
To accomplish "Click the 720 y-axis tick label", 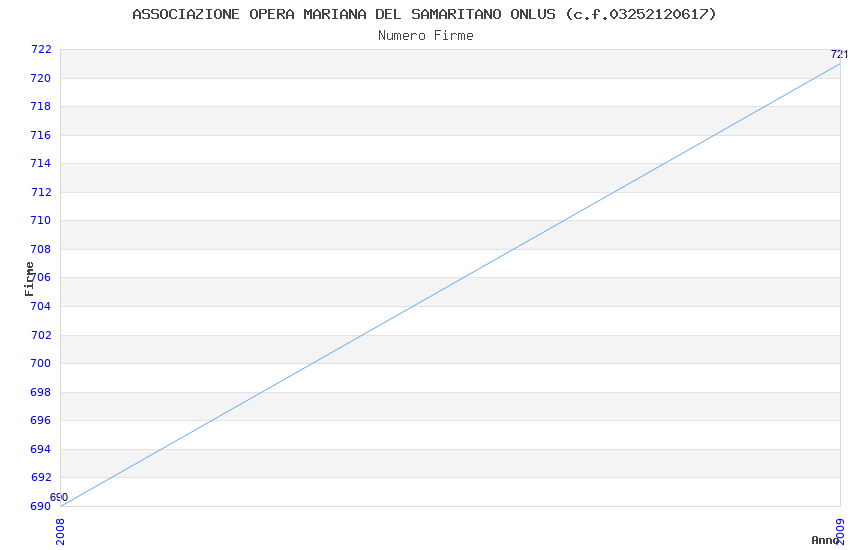I will 41,78.
